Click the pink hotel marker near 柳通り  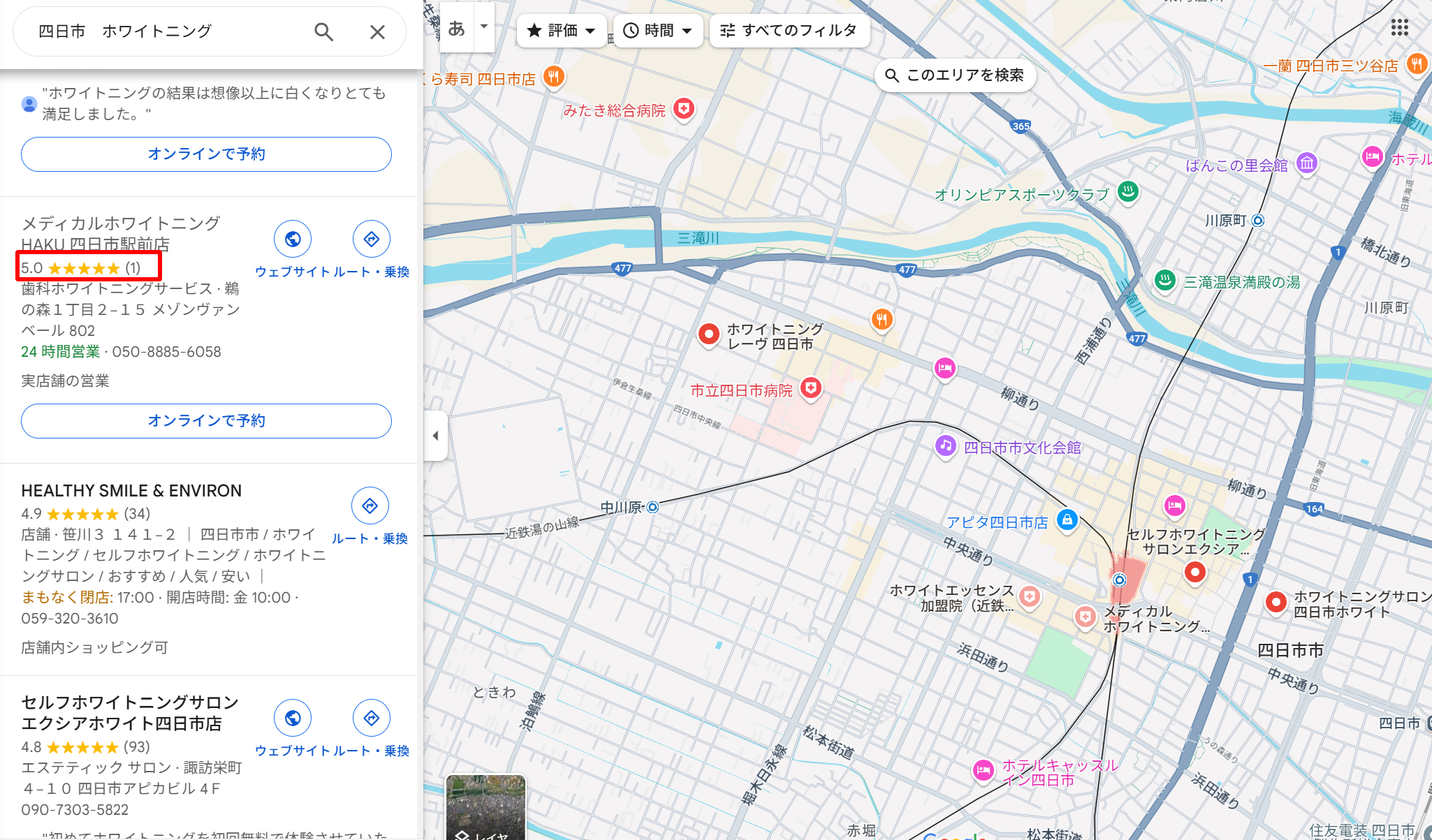pyautogui.click(x=945, y=368)
